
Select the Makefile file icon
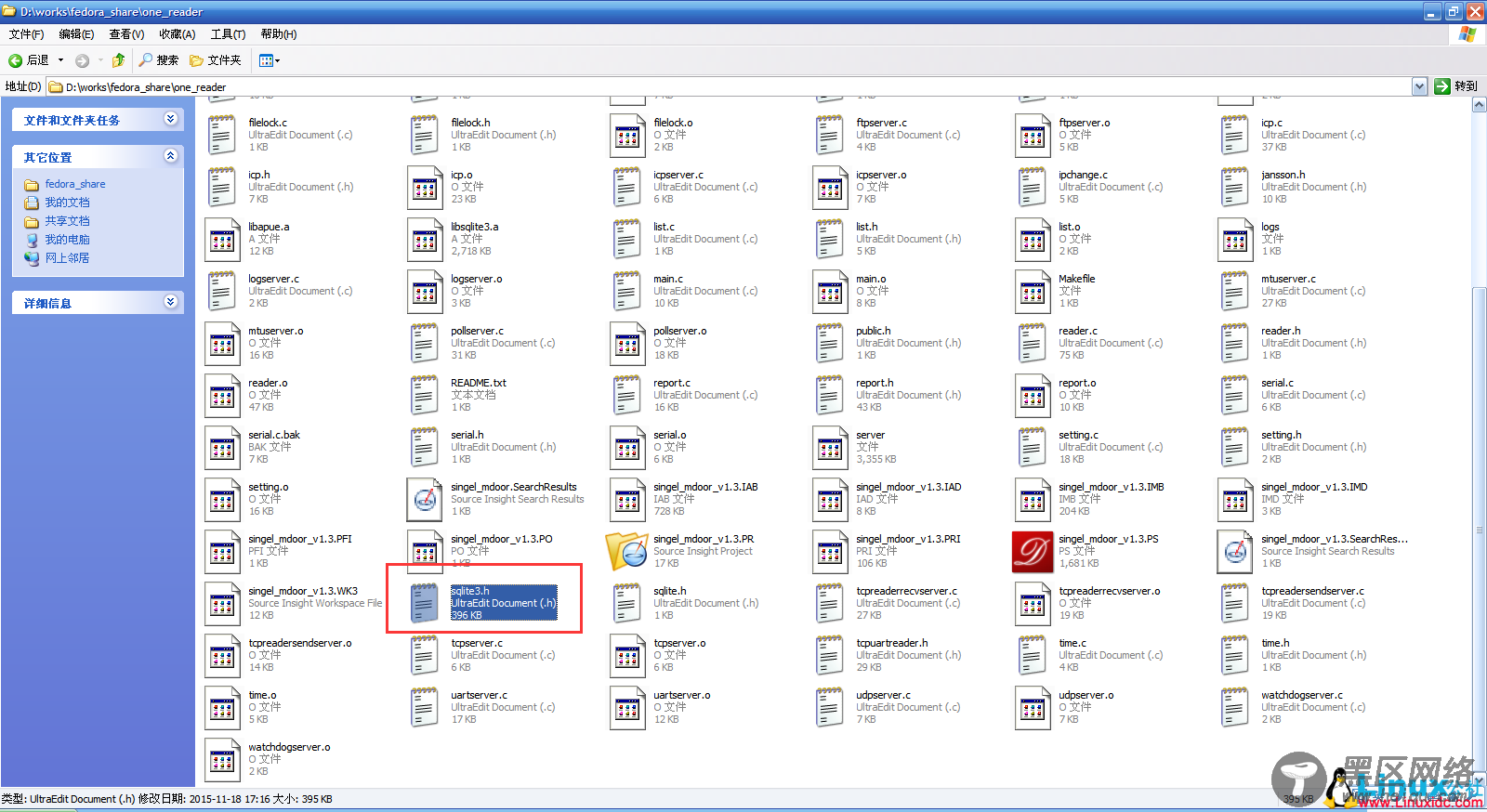[1033, 292]
